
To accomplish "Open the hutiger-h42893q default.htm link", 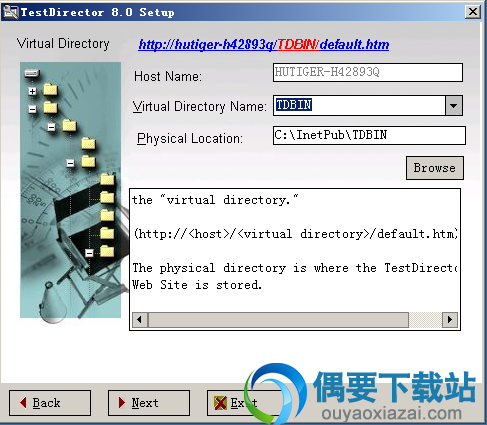I will click(264, 45).
